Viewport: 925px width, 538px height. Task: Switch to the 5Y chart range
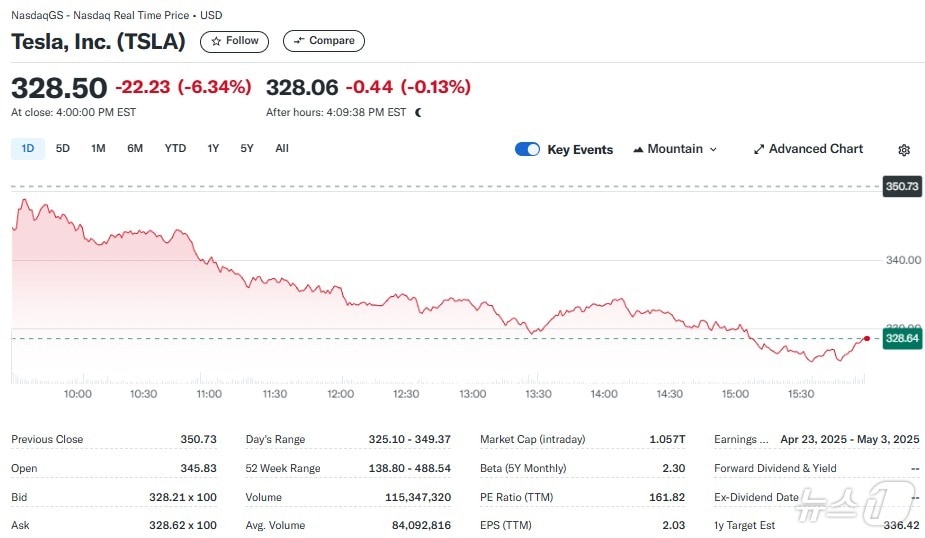pos(247,148)
